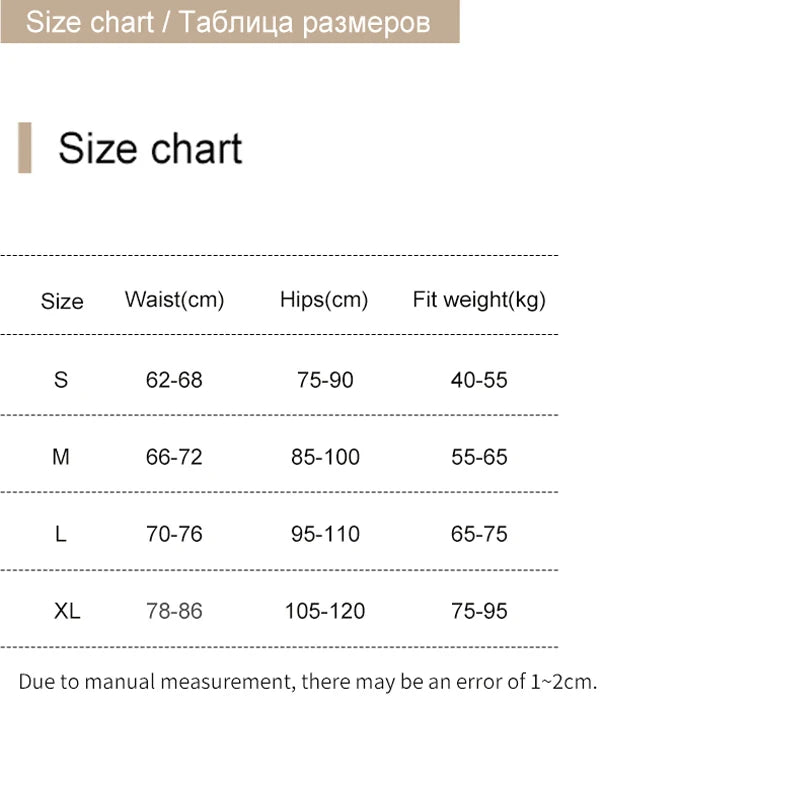This screenshot has height=800, width=800.
Task: Click the hips value "105-120"
Action: [x=325, y=611]
